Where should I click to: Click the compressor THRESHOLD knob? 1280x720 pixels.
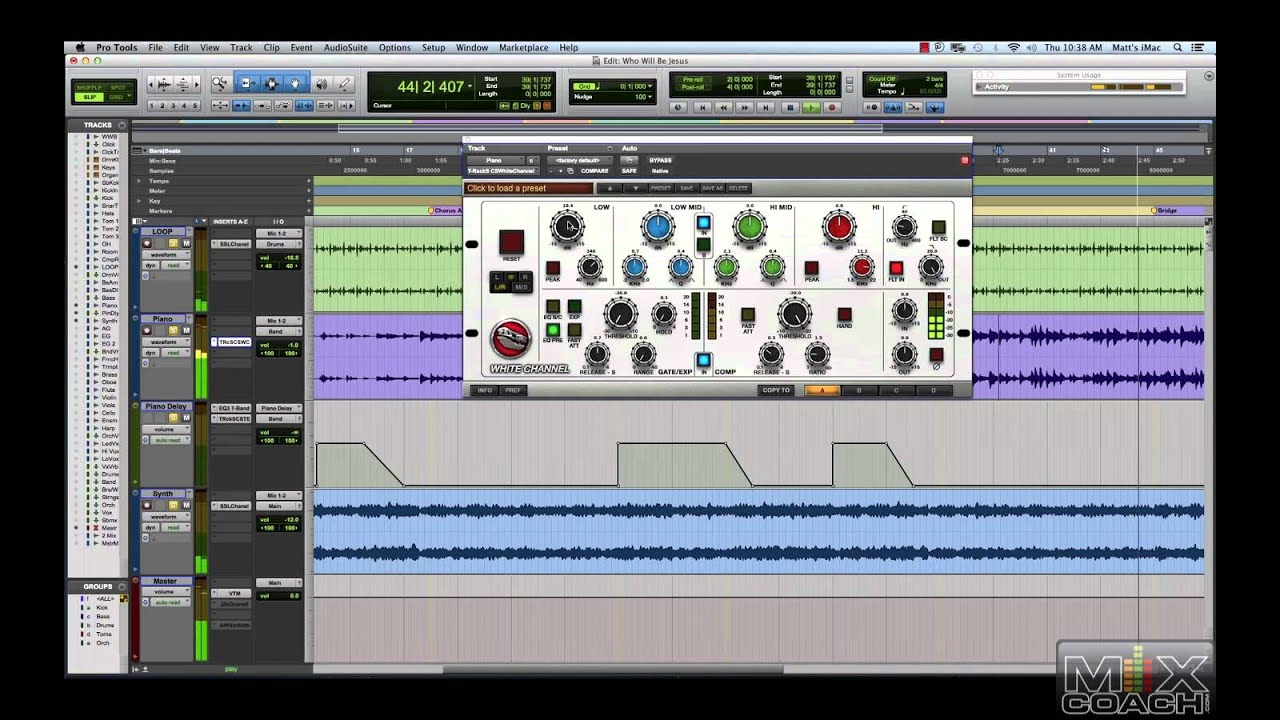click(x=795, y=315)
